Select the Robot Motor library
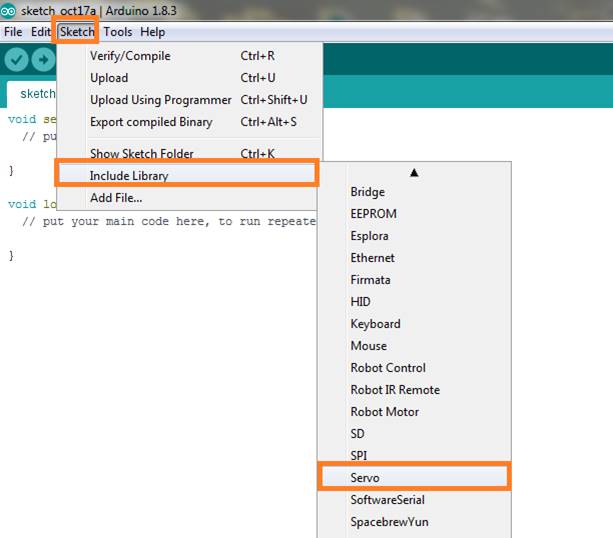 pos(414,412)
